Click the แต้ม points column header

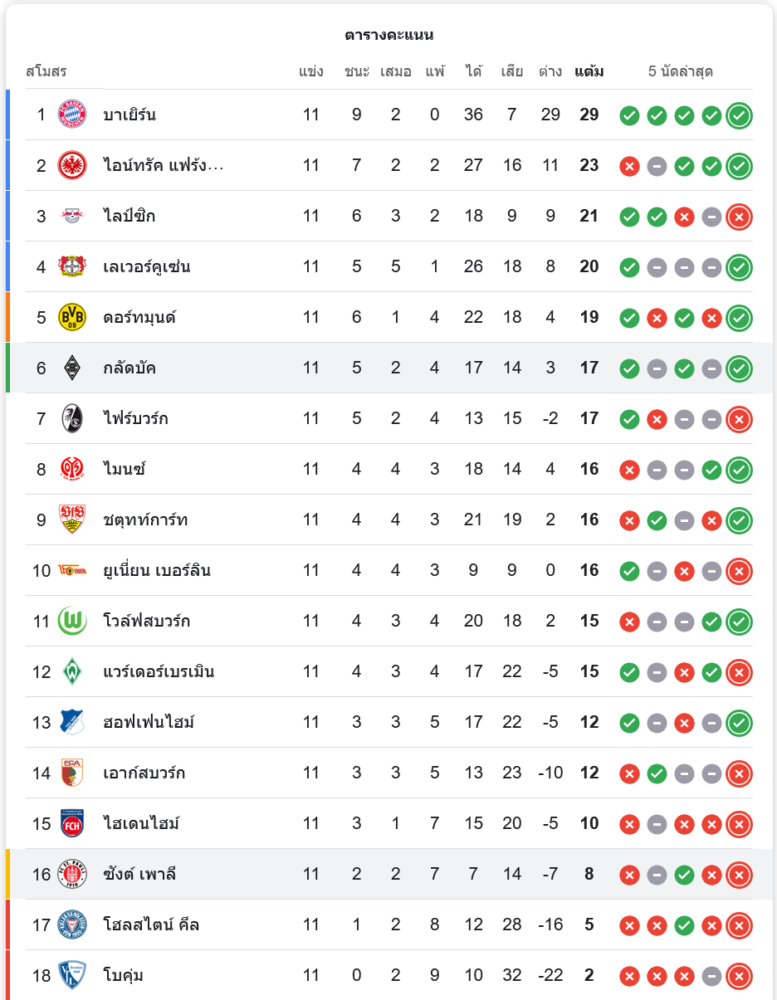pos(589,72)
